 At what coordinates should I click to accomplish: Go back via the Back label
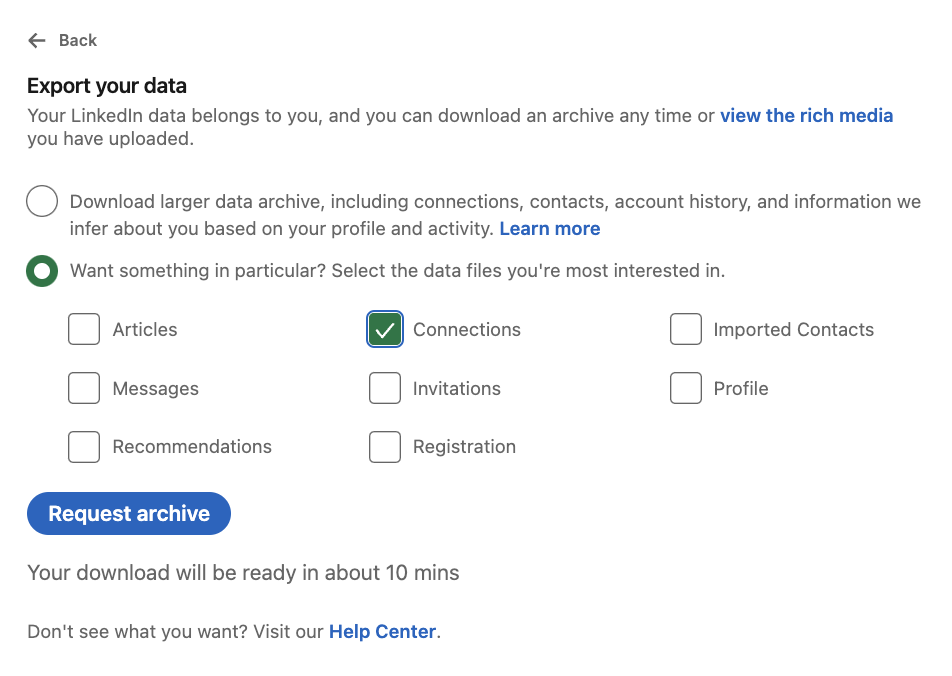(x=78, y=41)
